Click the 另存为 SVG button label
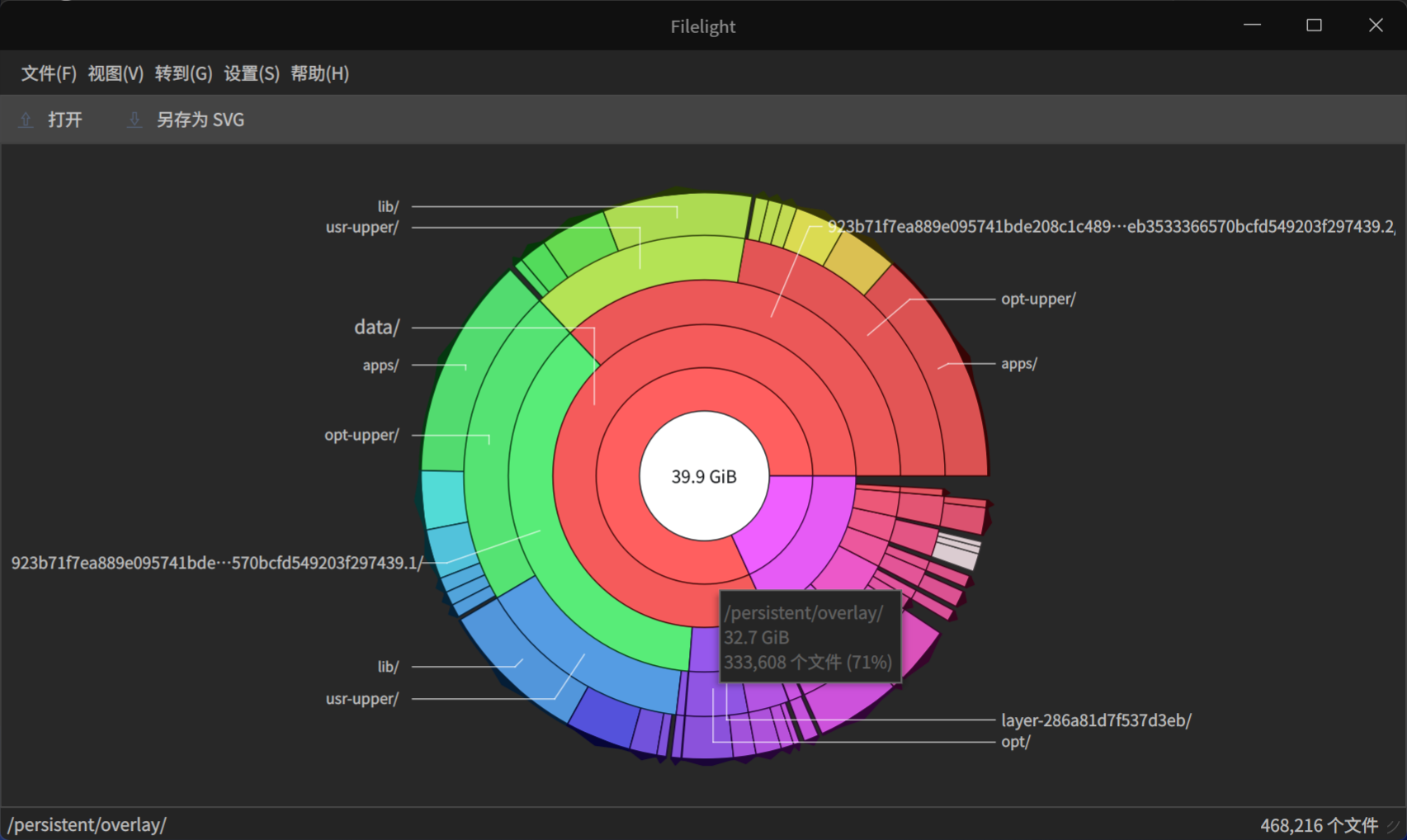Image resolution: width=1407 pixels, height=840 pixels. tap(201, 120)
